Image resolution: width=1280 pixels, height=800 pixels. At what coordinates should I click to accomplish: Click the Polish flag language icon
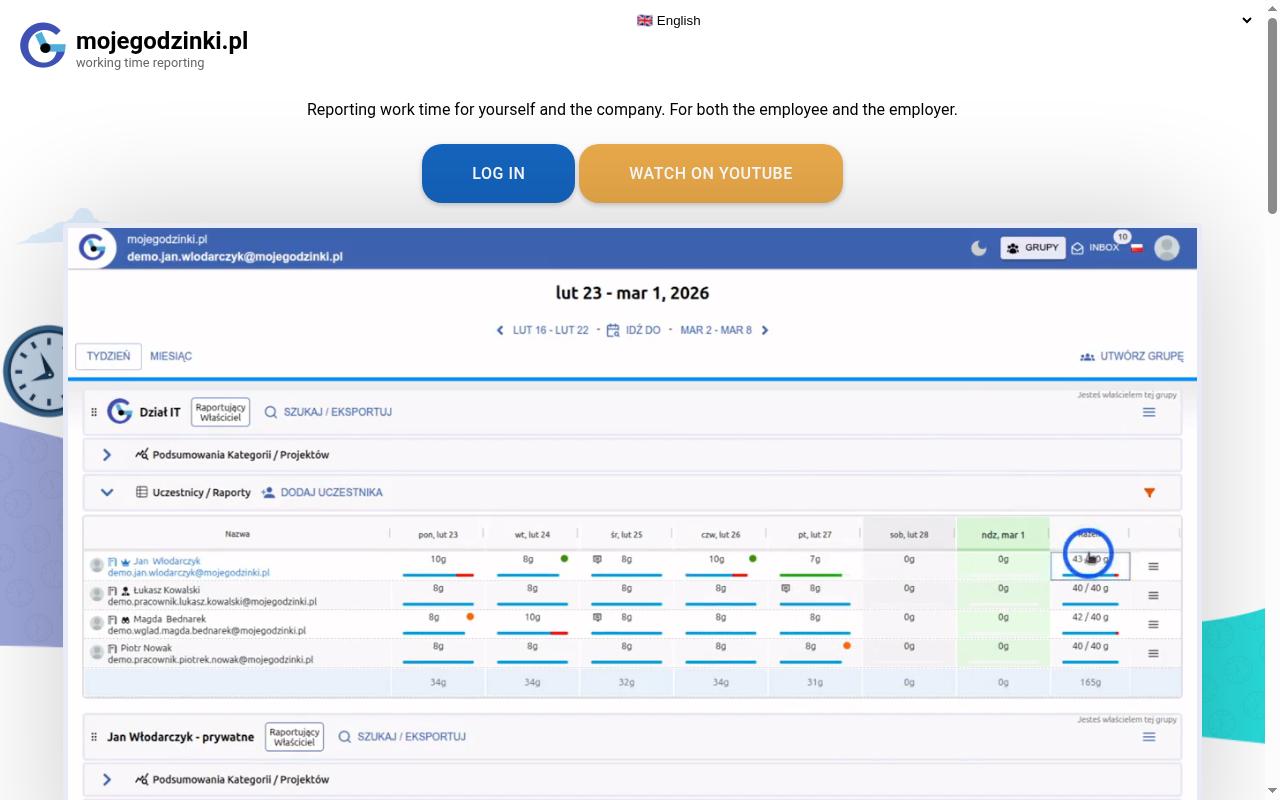point(1137,248)
